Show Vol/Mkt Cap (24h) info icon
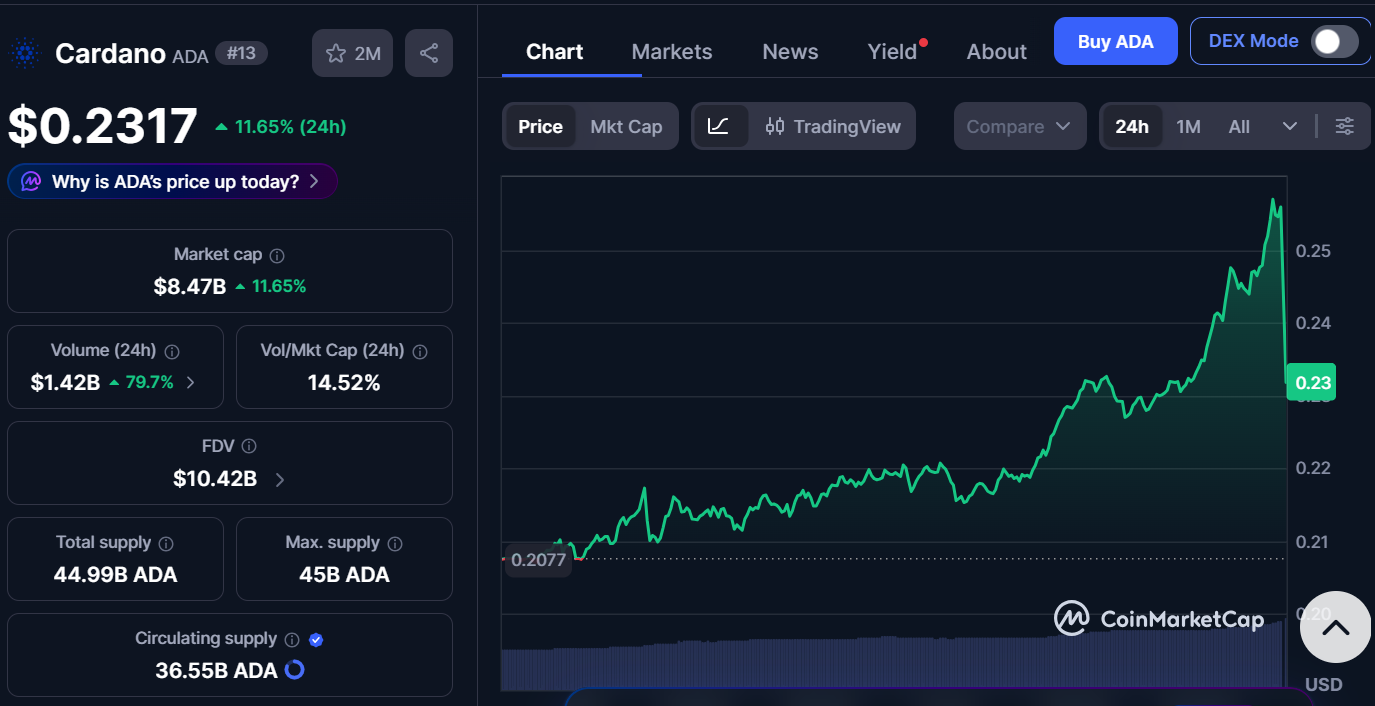Image resolution: width=1375 pixels, height=706 pixels. pyautogui.click(x=420, y=352)
